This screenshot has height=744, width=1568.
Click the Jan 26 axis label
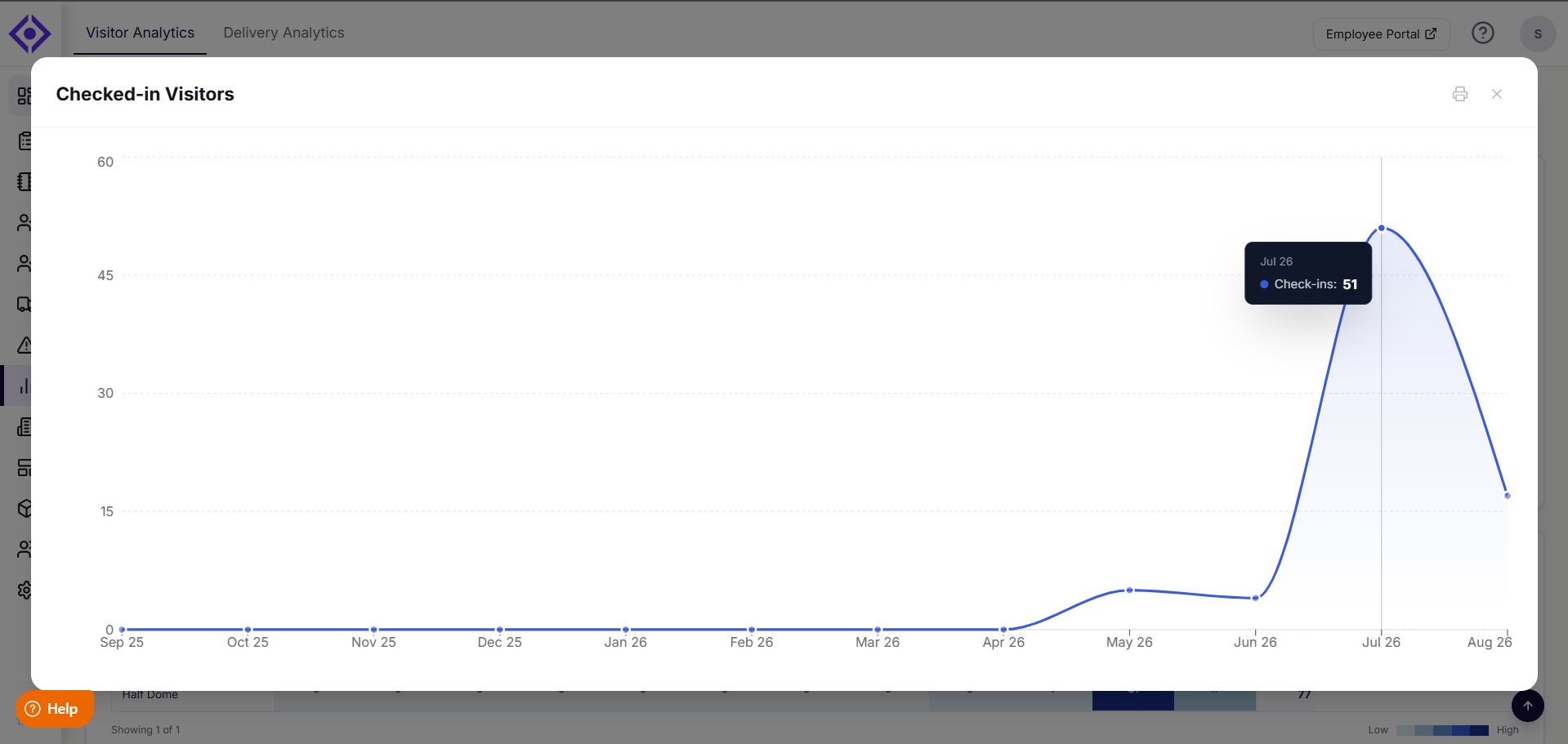(626, 643)
